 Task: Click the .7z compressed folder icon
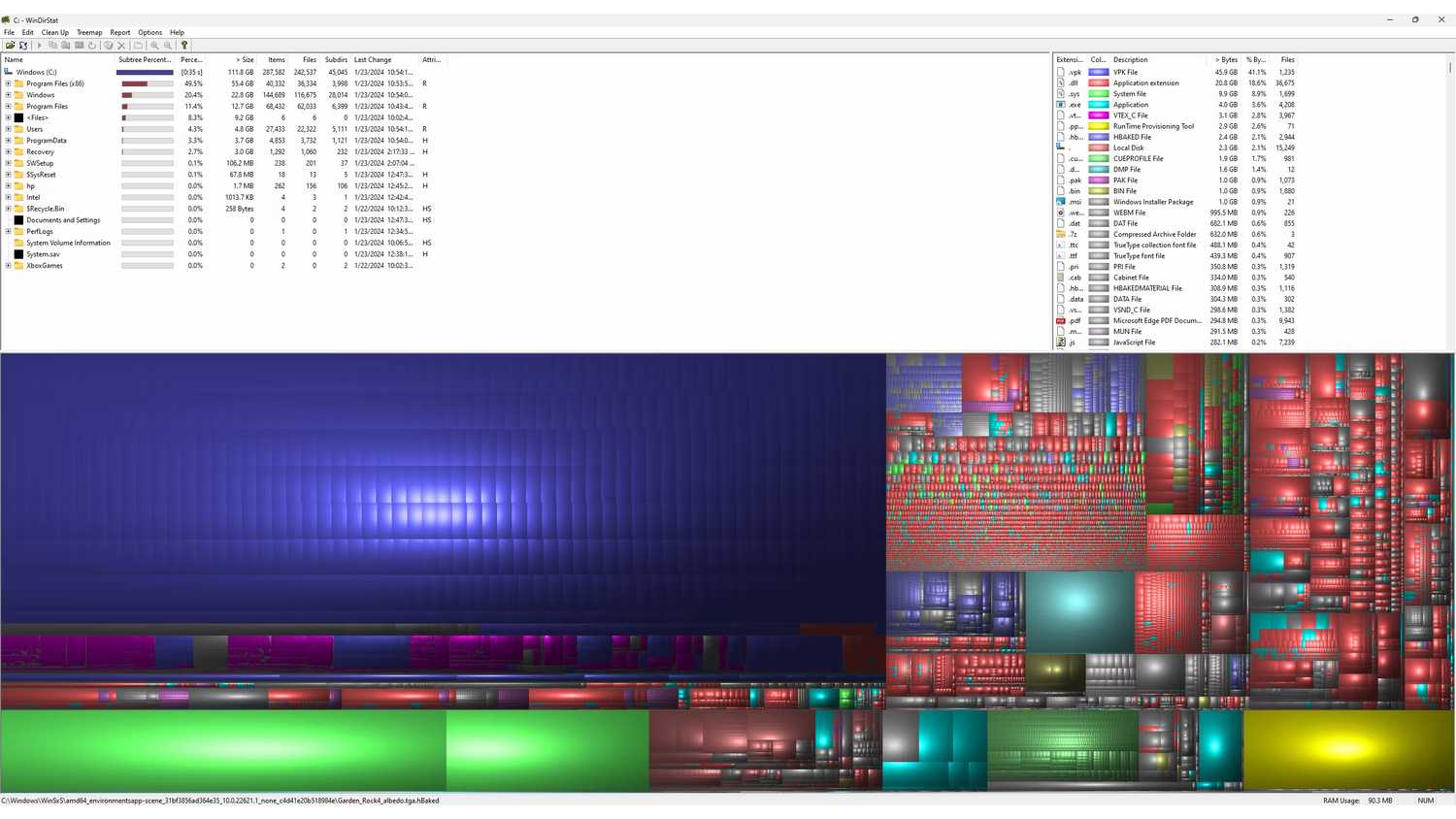[1061, 234]
